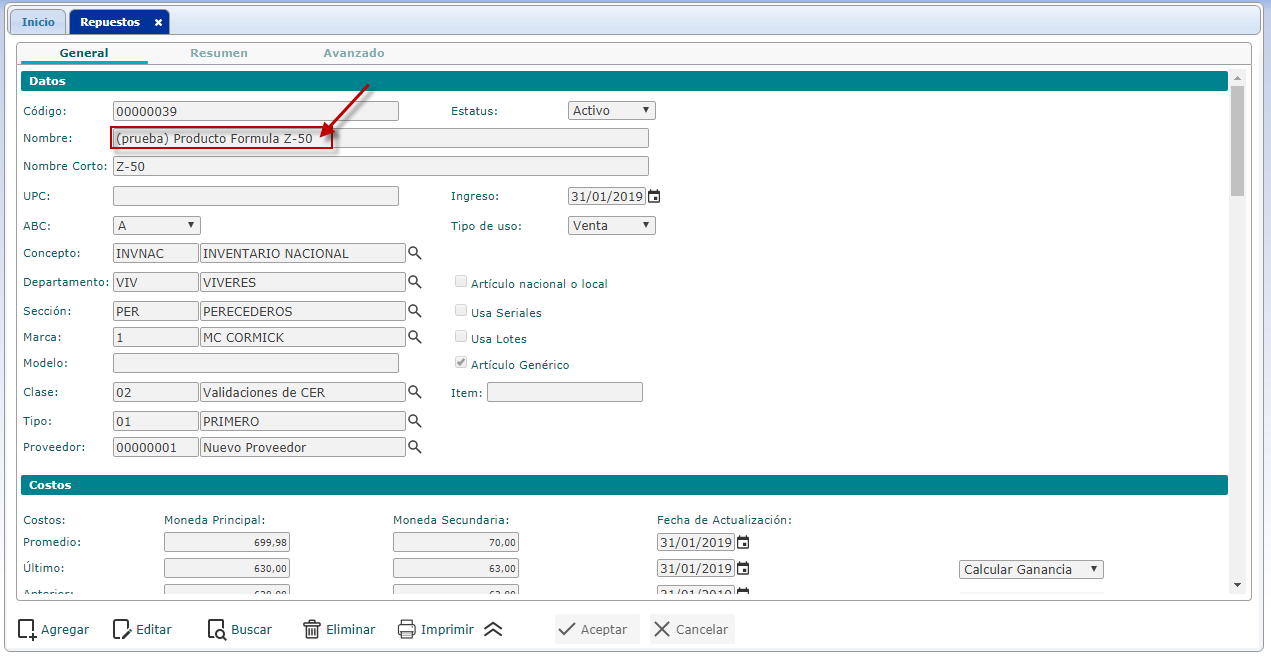Close the Repuestos tab
Screen dimensions: 1271x660
click(x=158, y=22)
